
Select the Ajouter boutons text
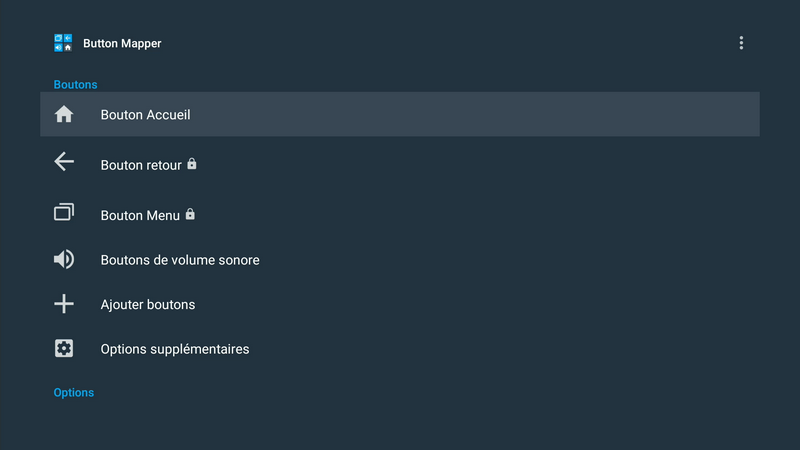pos(148,304)
